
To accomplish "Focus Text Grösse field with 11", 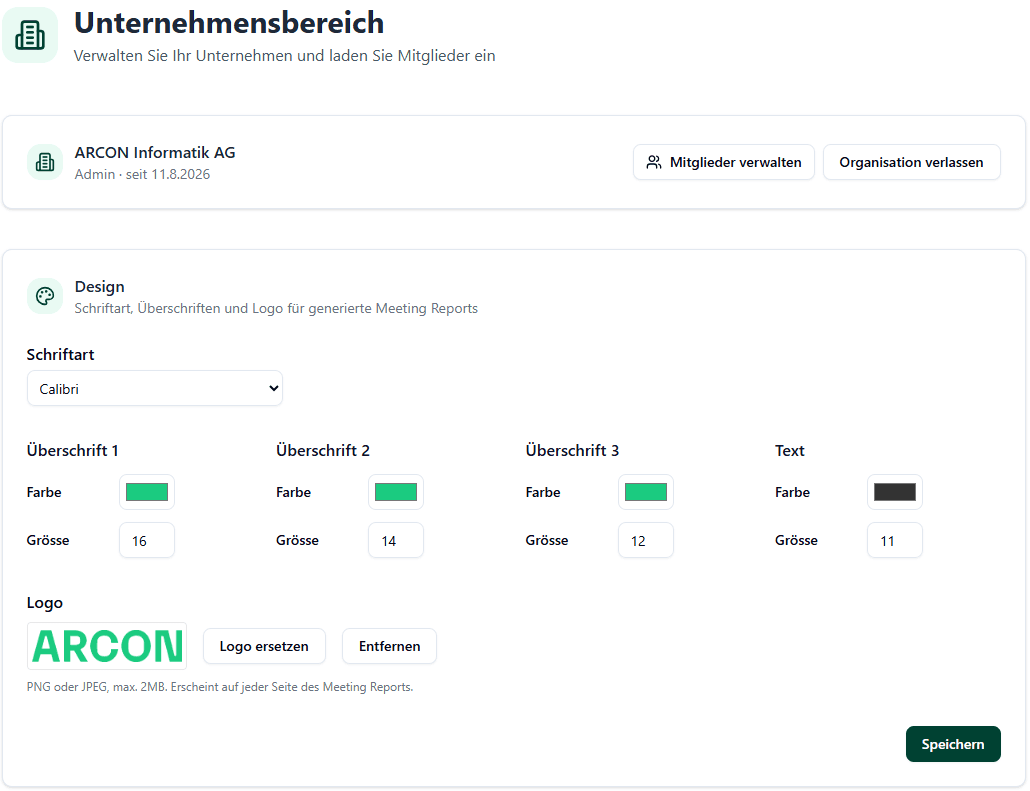I will point(895,540).
